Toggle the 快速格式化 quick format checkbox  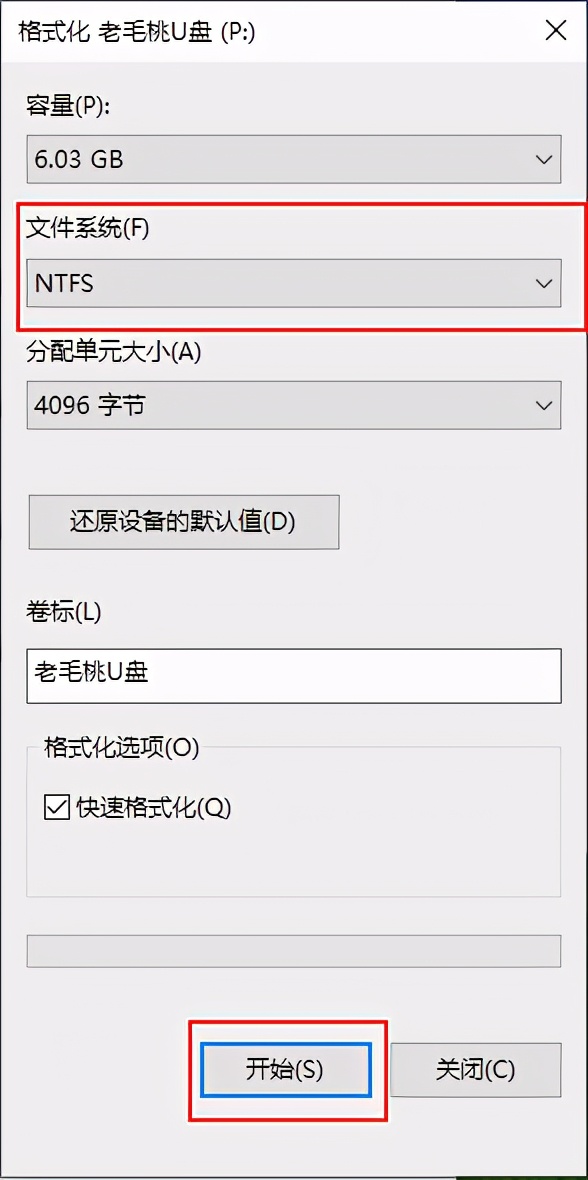click(56, 808)
